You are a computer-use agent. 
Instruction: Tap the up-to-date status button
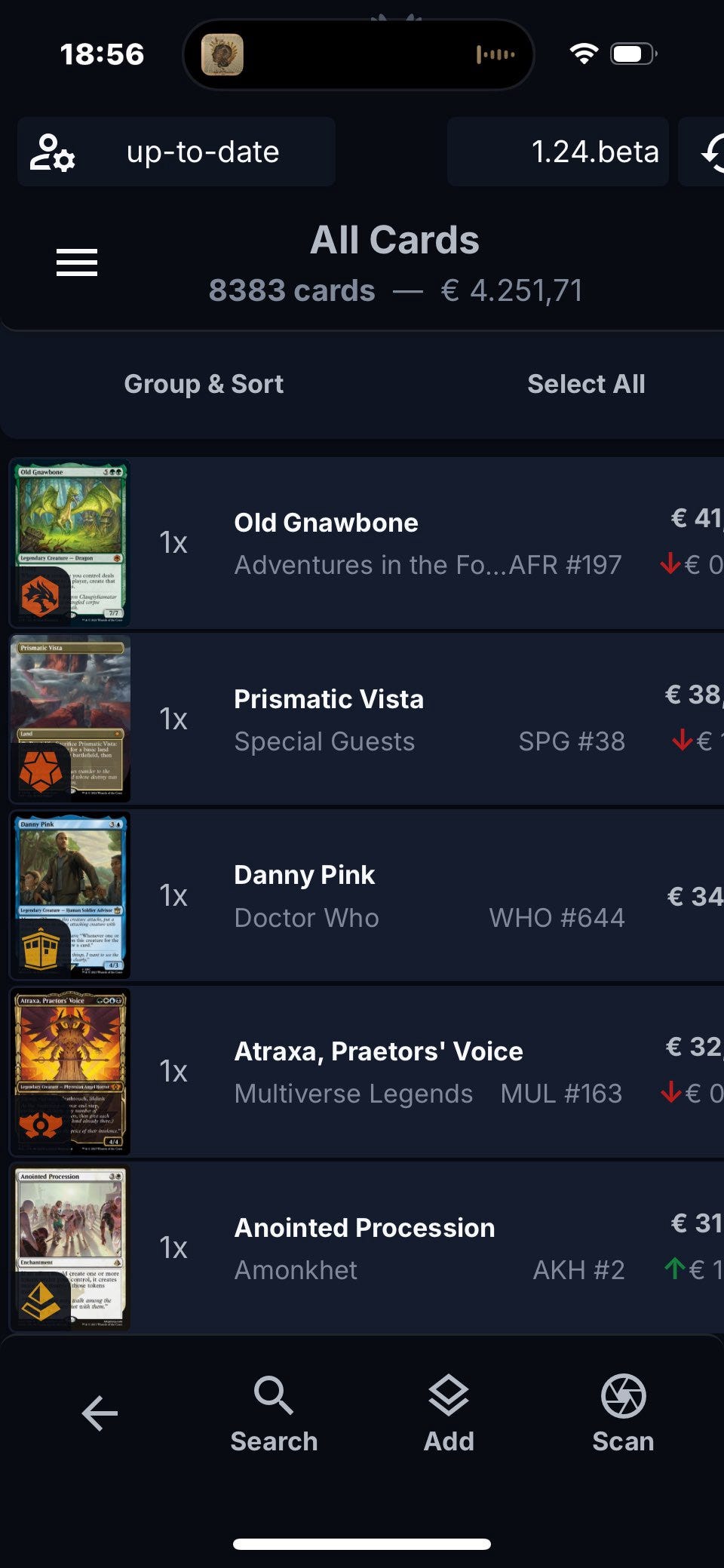(202, 152)
